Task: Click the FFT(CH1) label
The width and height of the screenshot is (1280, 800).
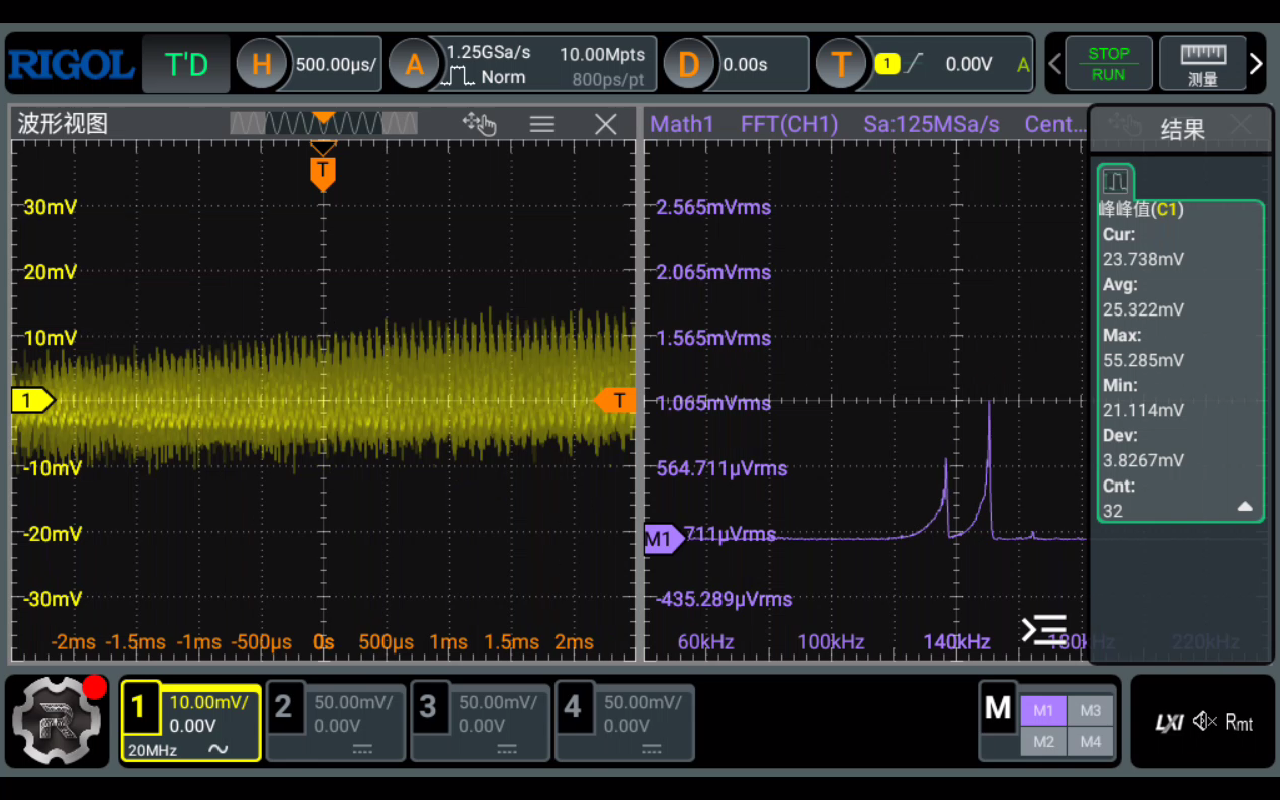Action: pyautogui.click(x=789, y=124)
